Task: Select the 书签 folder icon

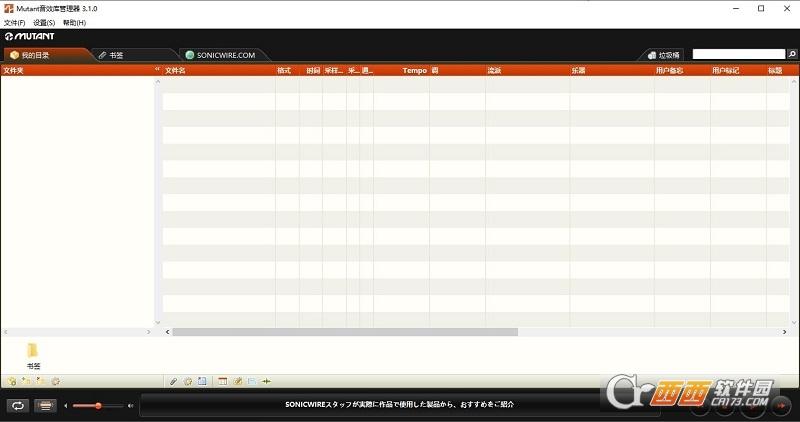Action: coord(33,350)
